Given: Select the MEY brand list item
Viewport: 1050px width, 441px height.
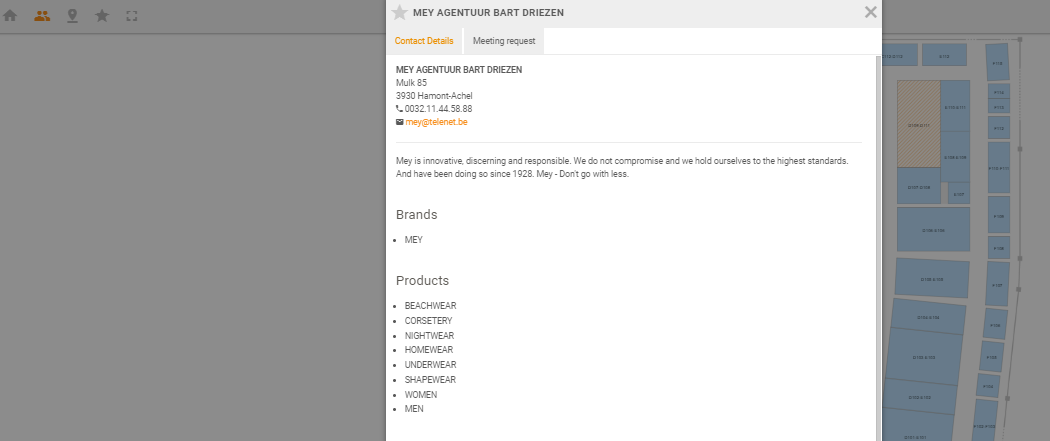Looking at the screenshot, I should click(414, 240).
